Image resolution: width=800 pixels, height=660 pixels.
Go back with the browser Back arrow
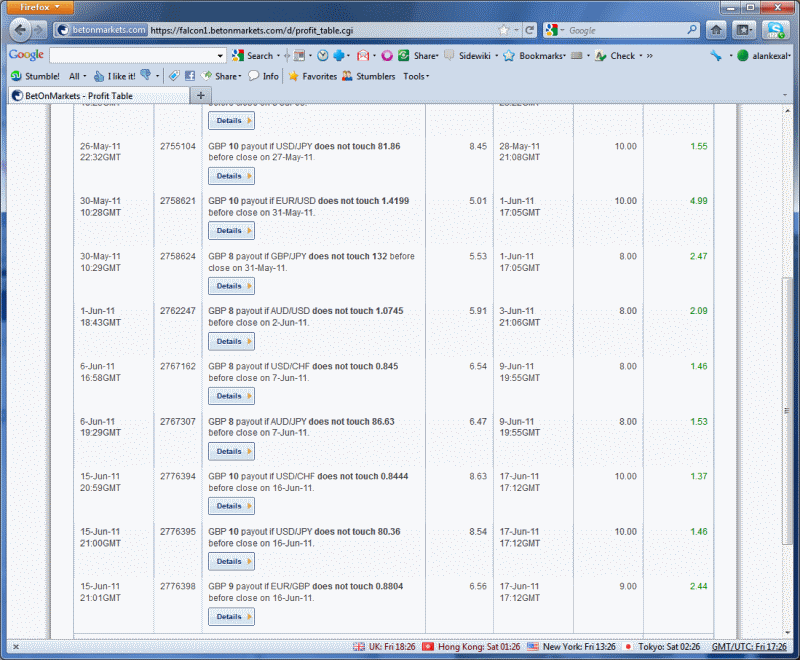(20, 30)
